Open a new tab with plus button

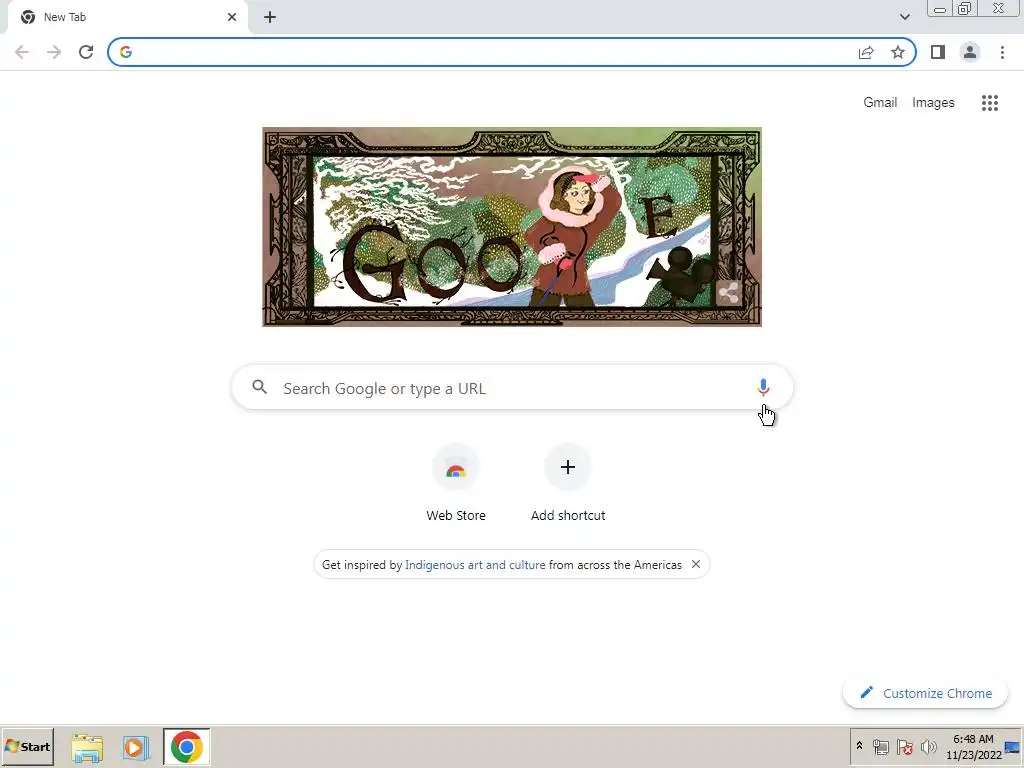pyautogui.click(x=270, y=18)
